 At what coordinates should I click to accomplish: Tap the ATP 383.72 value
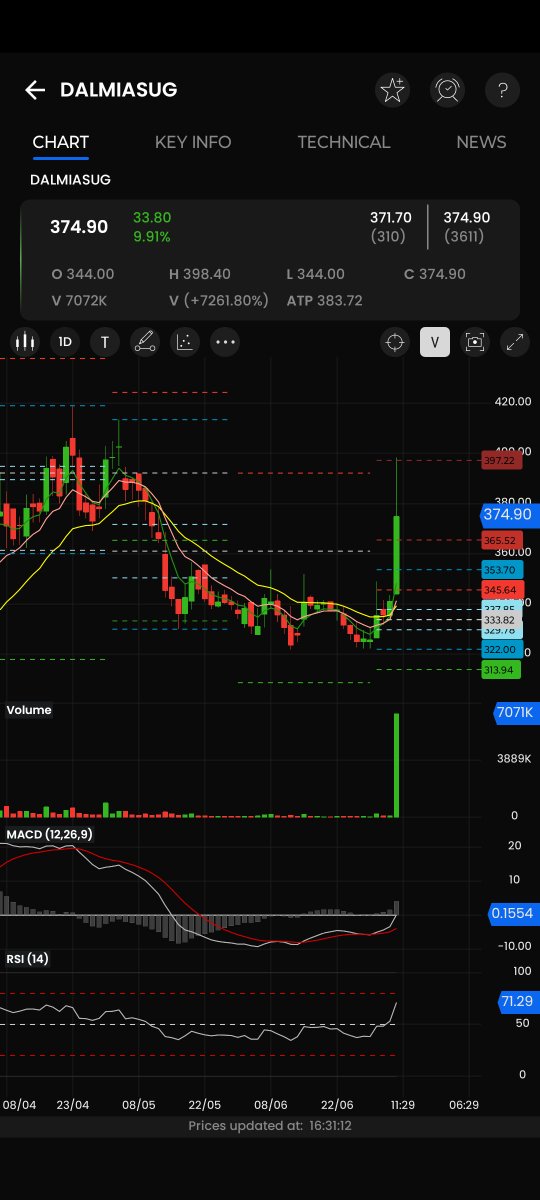pyautogui.click(x=324, y=300)
